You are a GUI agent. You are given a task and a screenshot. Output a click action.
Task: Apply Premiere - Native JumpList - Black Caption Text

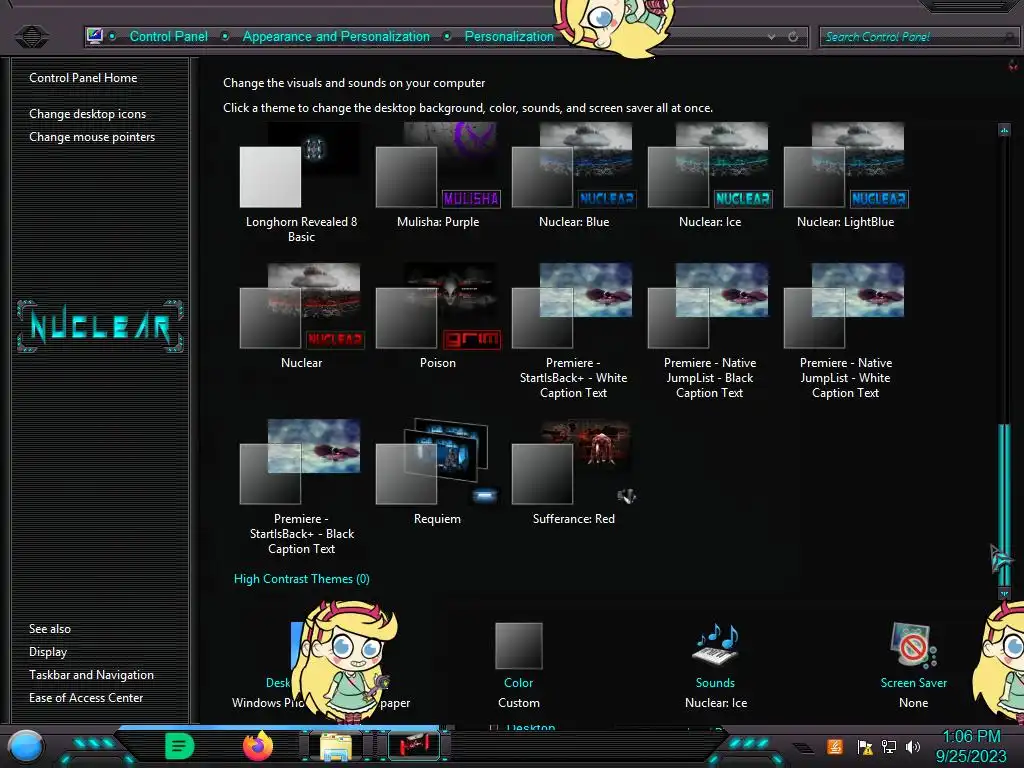pos(710,331)
